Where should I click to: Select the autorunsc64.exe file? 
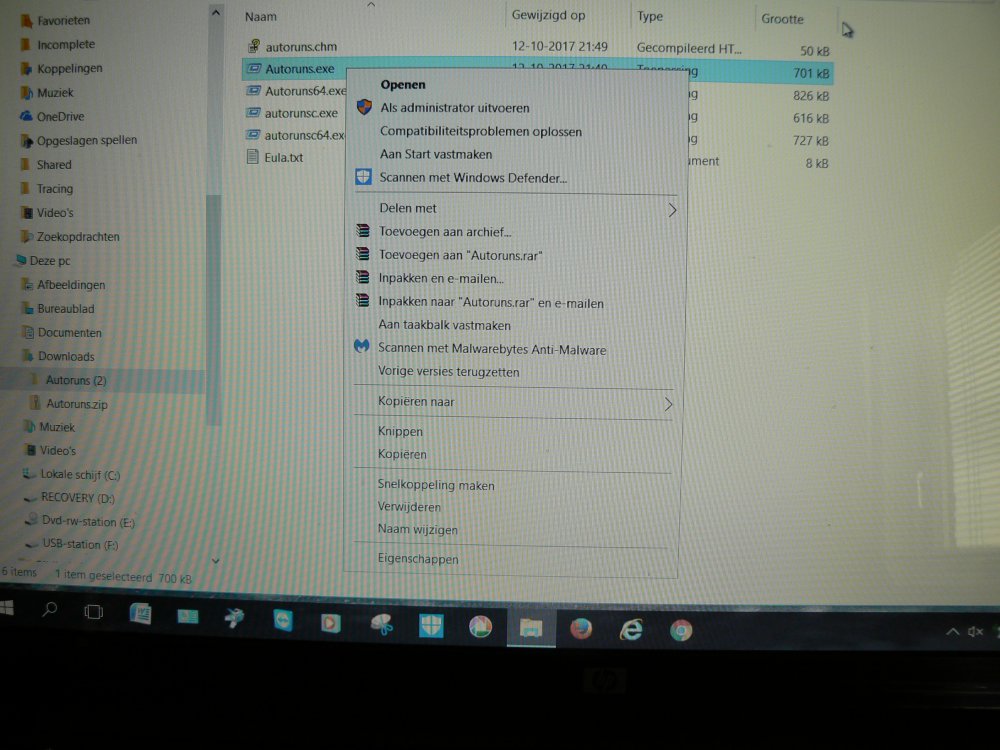point(304,135)
